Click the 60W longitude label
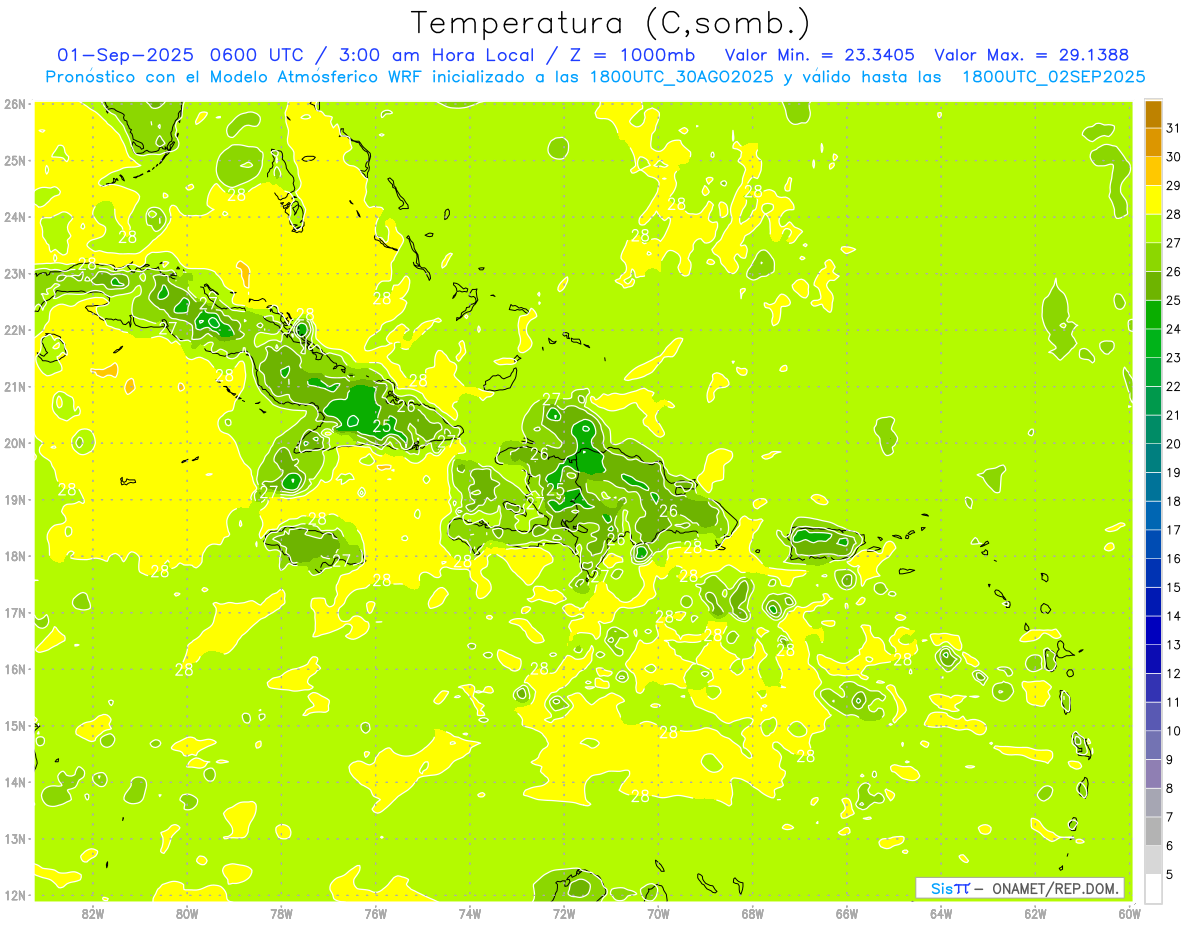This screenshot has height=927, width=1200. click(x=1129, y=913)
